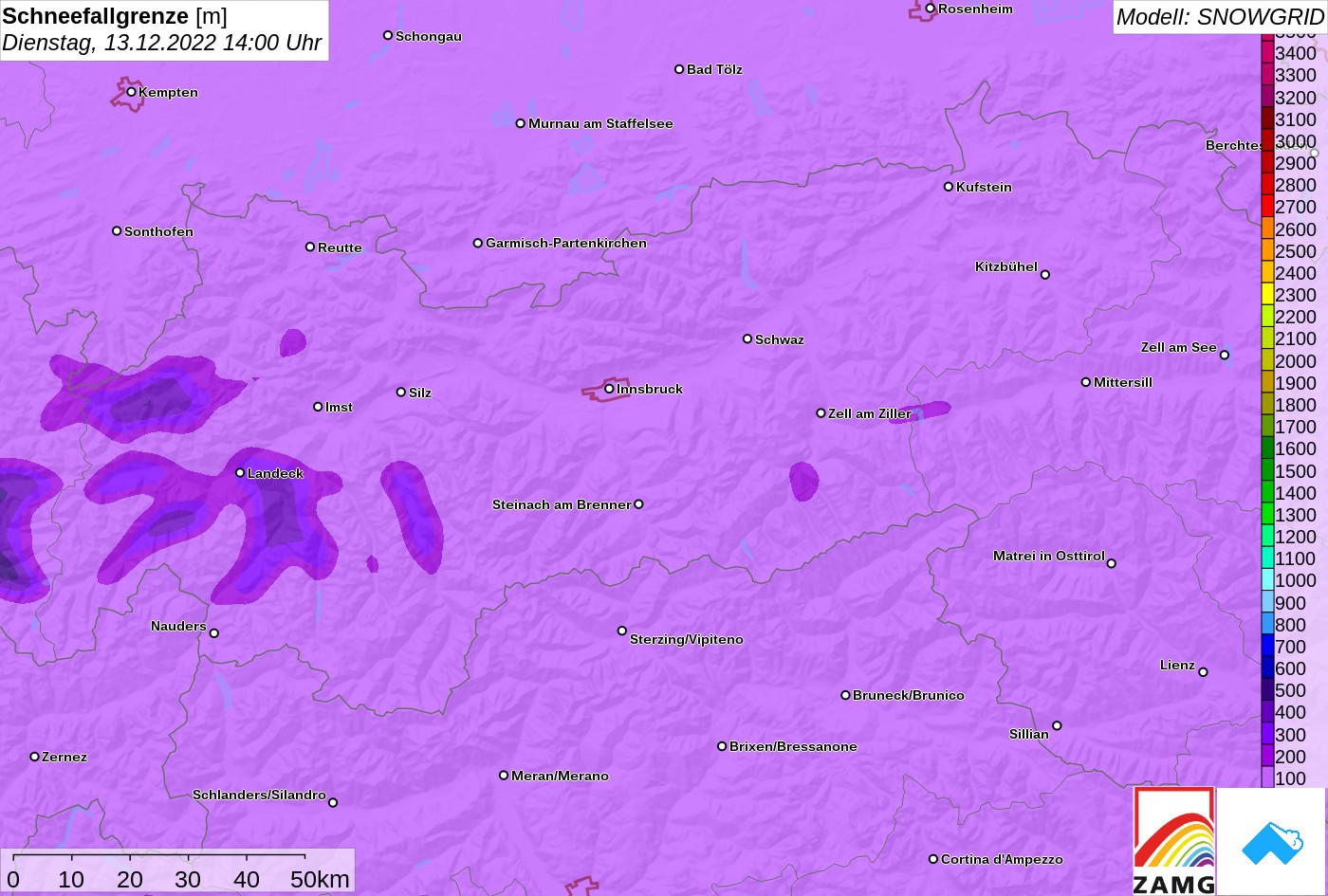Click the Reutte label
This screenshot has width=1328, height=896.
click(x=340, y=248)
